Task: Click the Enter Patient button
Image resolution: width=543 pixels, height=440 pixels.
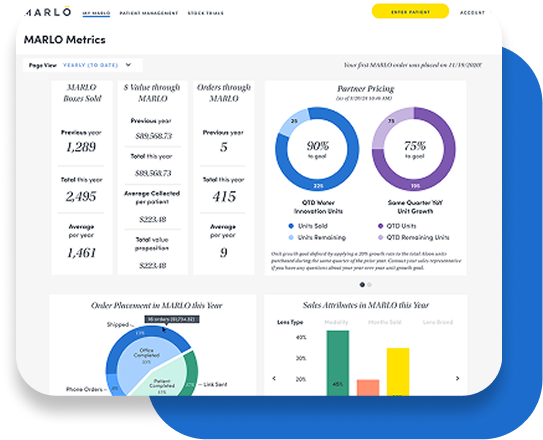Action: point(410,12)
